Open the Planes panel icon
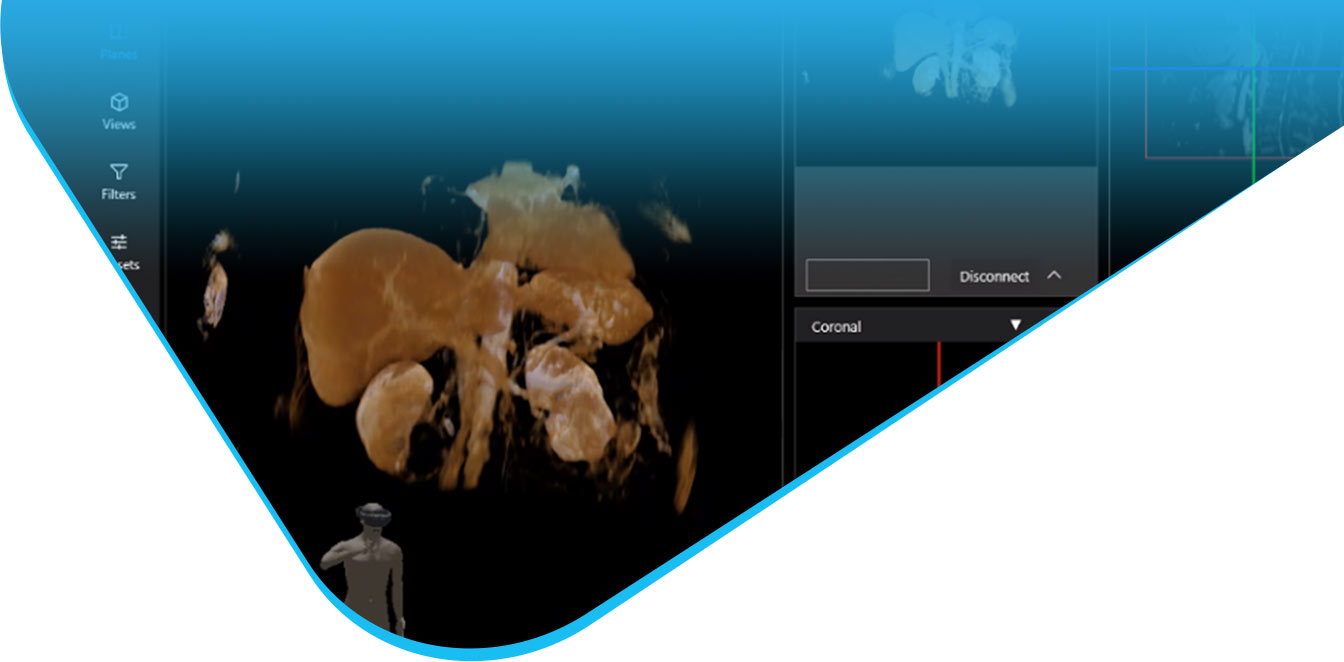 [x=118, y=36]
